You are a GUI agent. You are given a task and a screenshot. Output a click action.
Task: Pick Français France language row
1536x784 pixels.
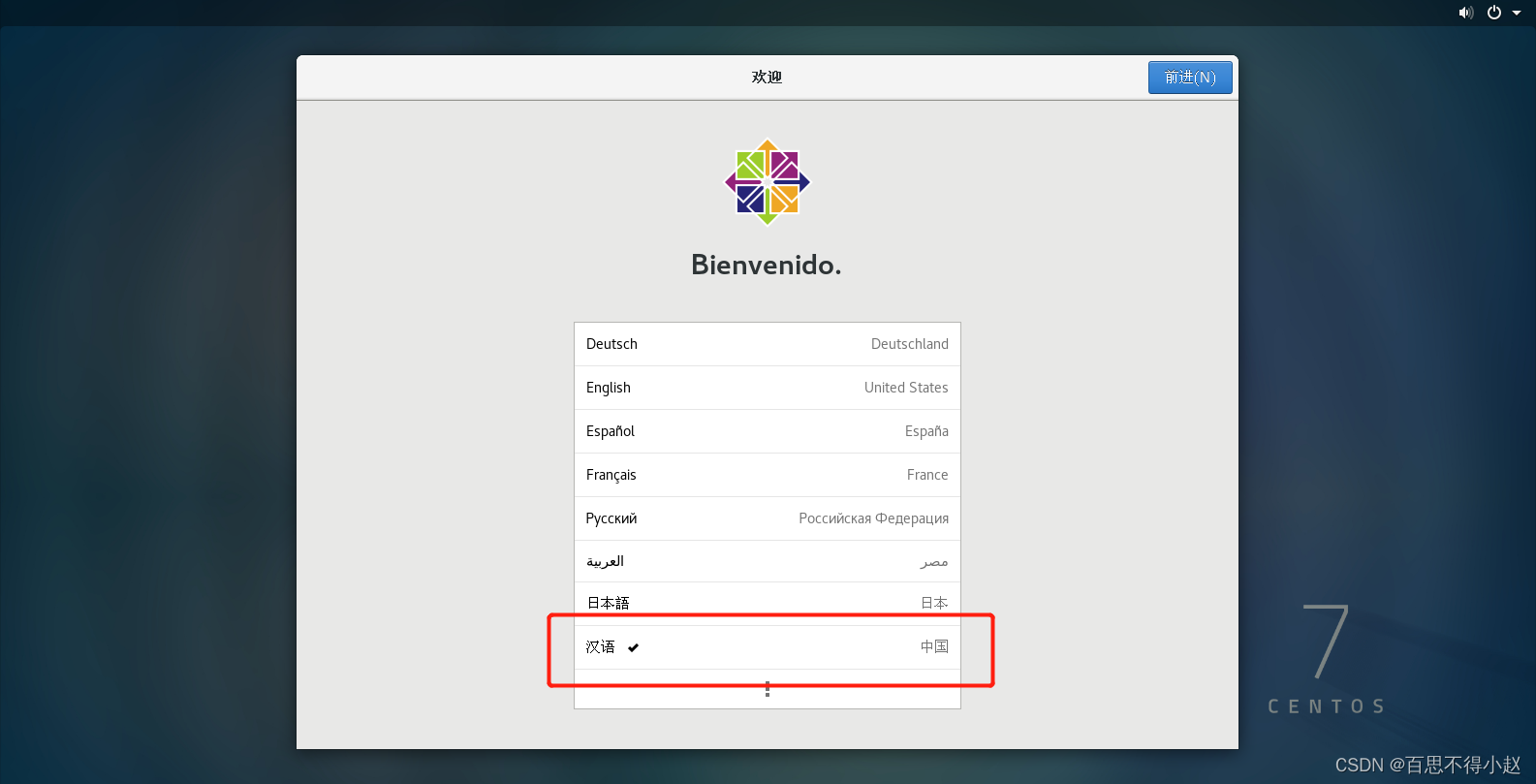(768, 475)
